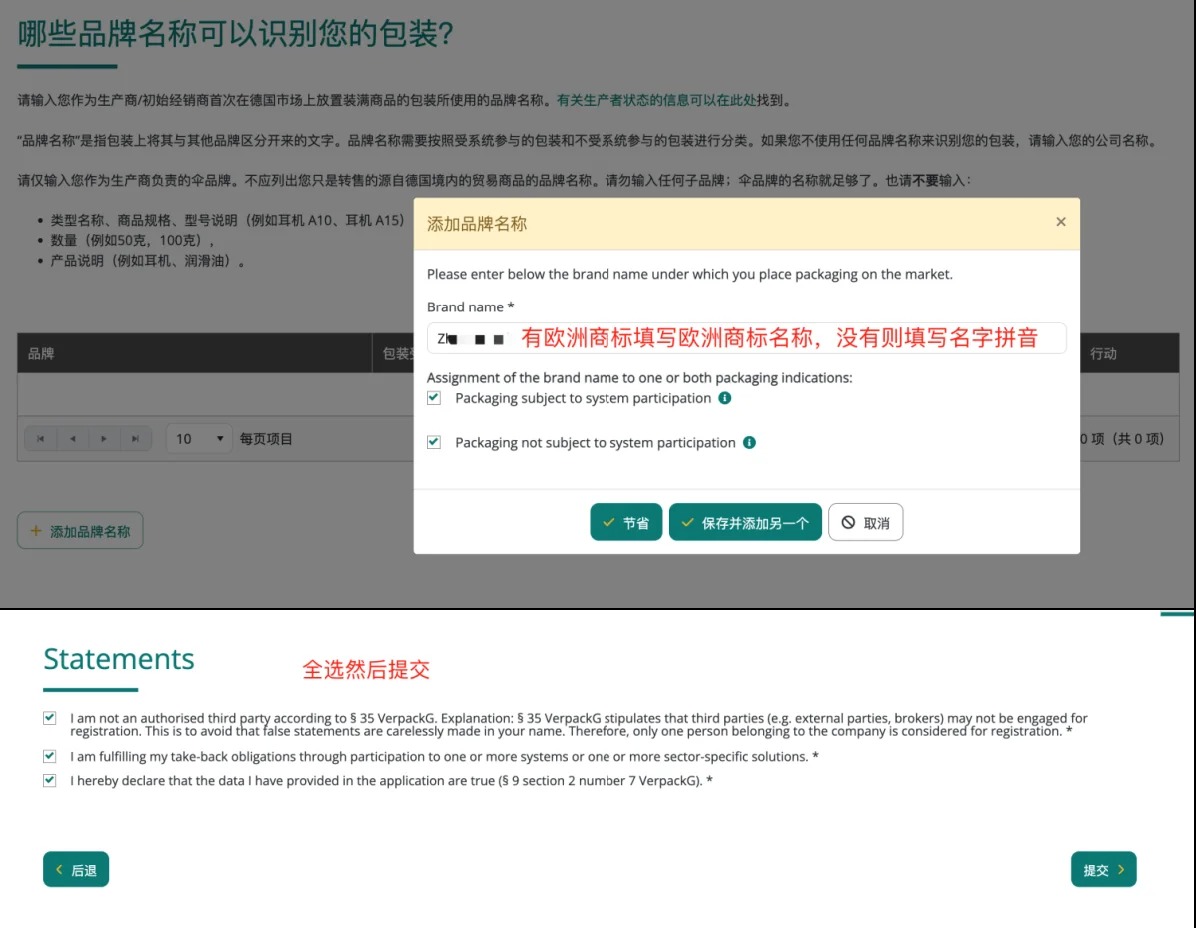The height and width of the screenshot is (928, 1196).
Task: Toggle the take-back obligations statement checkbox
Action: (x=50, y=756)
